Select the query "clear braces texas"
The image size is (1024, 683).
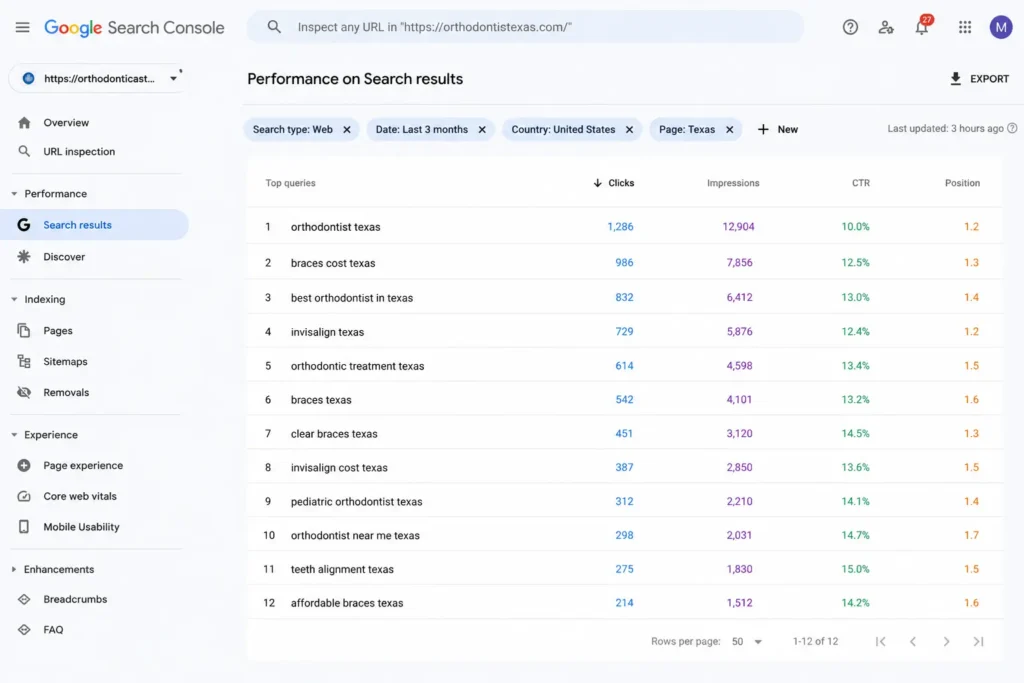[x=334, y=434]
